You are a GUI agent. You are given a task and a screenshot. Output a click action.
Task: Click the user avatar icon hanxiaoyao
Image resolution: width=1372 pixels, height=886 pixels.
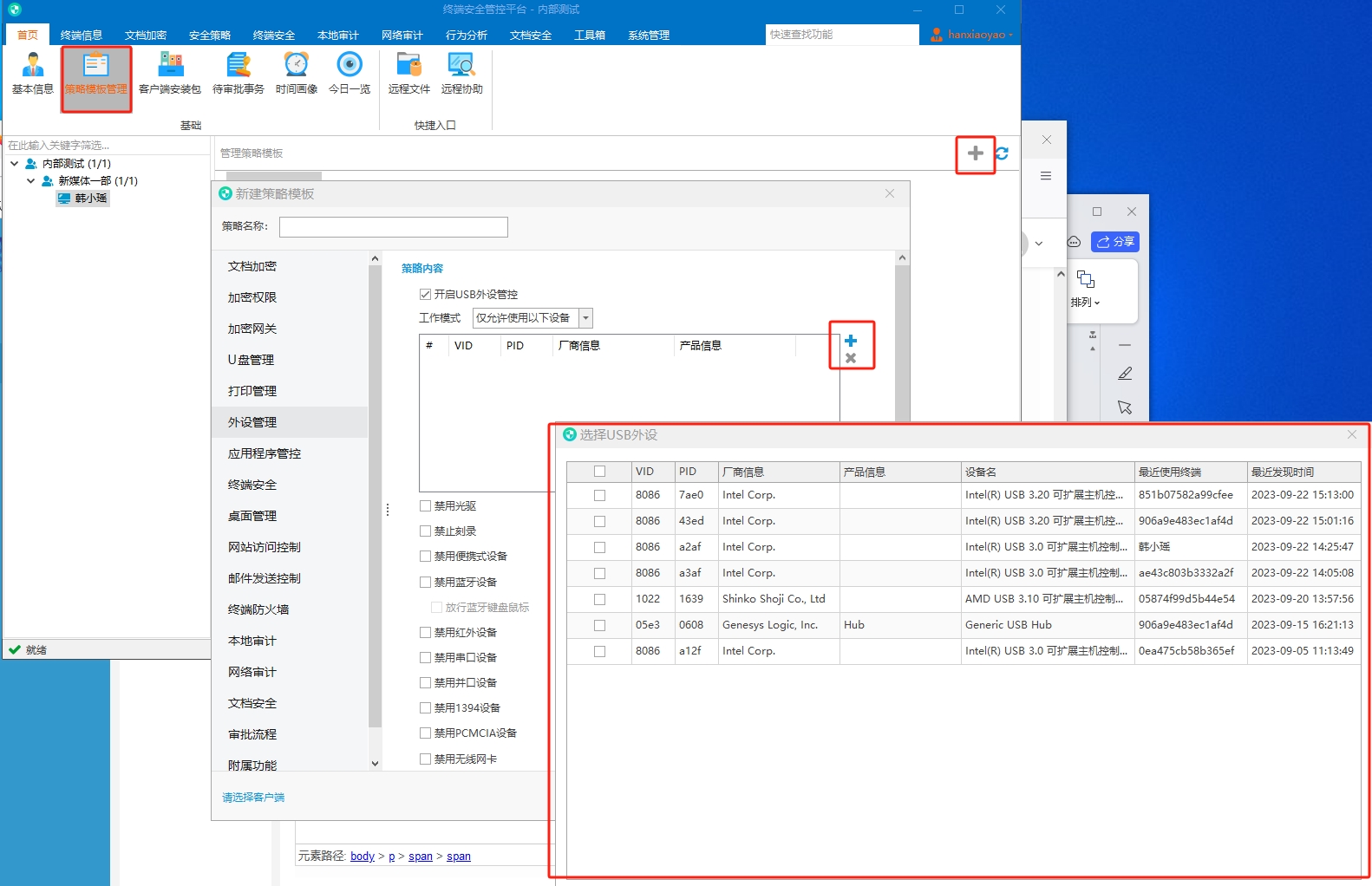point(937,35)
